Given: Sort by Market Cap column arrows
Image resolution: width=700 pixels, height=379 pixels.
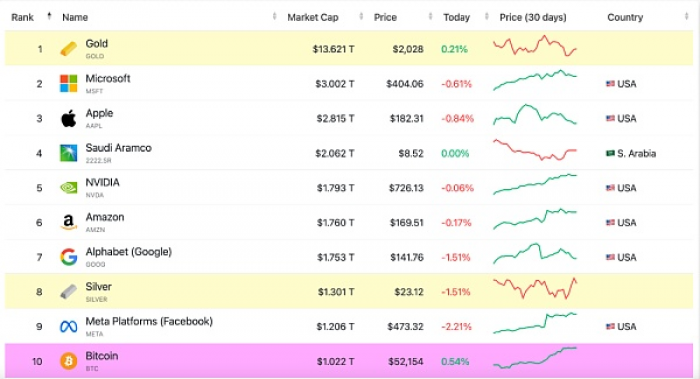Looking at the screenshot, I should coord(361,17).
